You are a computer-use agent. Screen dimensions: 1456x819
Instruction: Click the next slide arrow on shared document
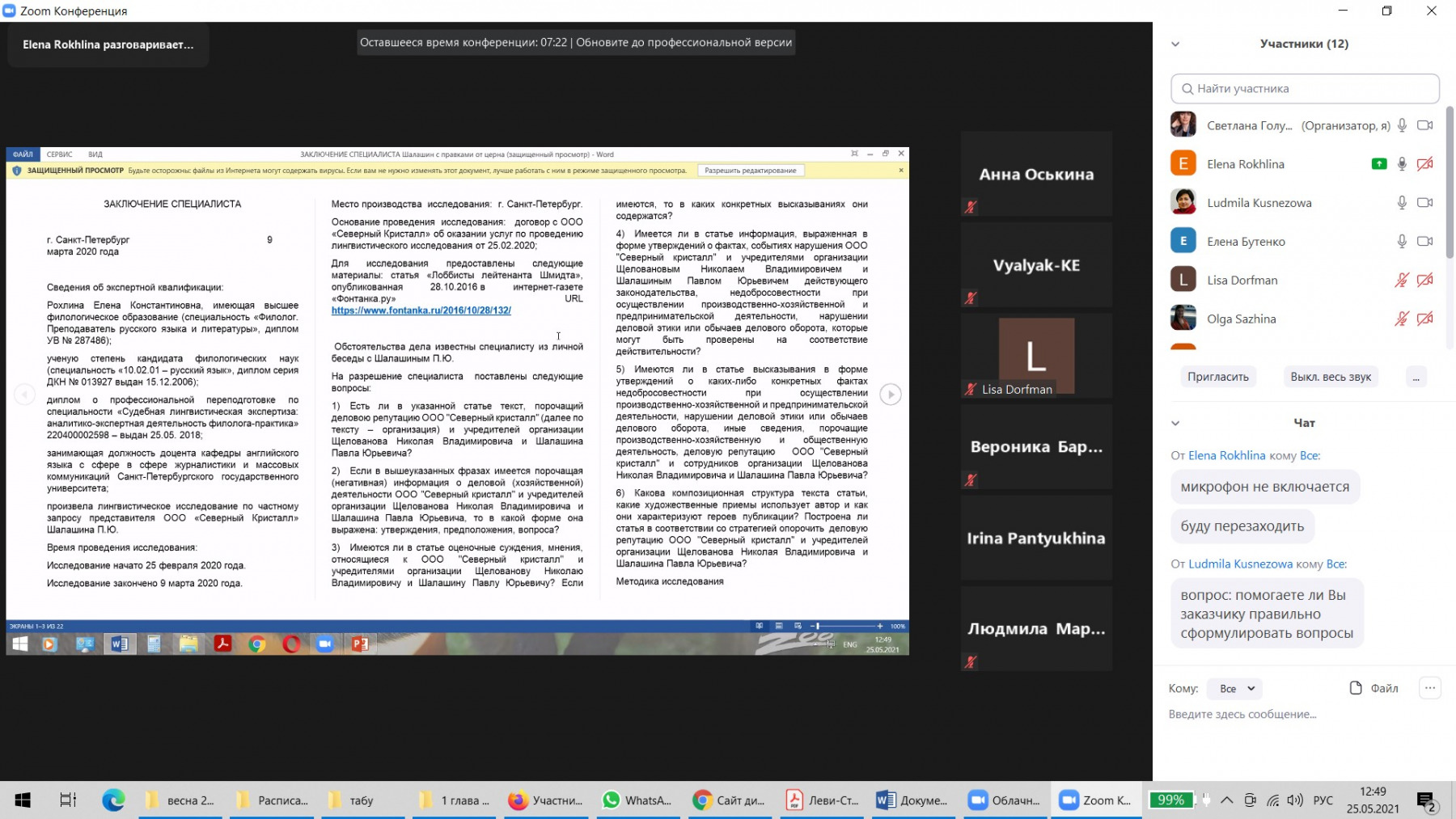(890, 395)
